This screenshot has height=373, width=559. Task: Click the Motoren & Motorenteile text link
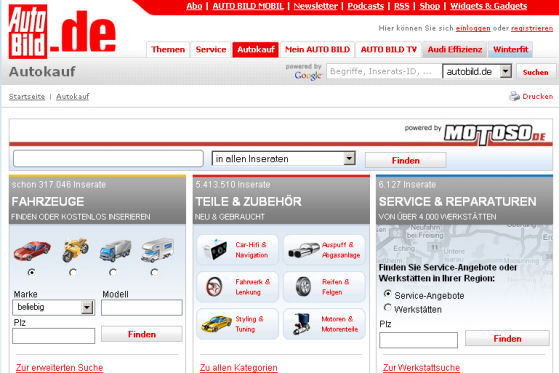(339, 324)
